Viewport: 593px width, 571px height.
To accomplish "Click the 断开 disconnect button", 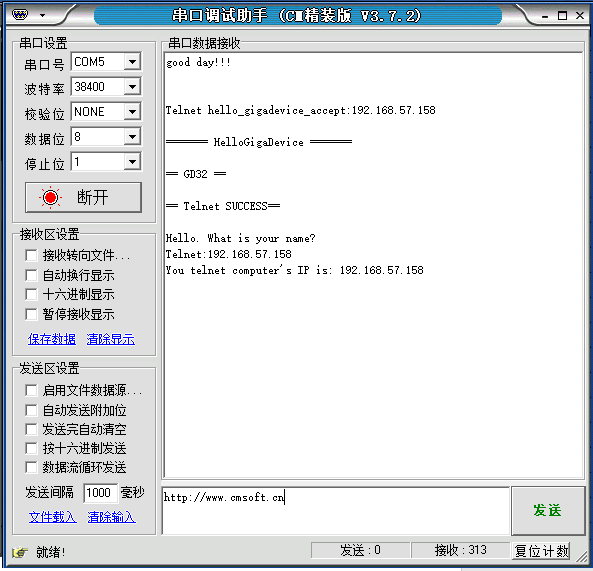I will coord(83,197).
